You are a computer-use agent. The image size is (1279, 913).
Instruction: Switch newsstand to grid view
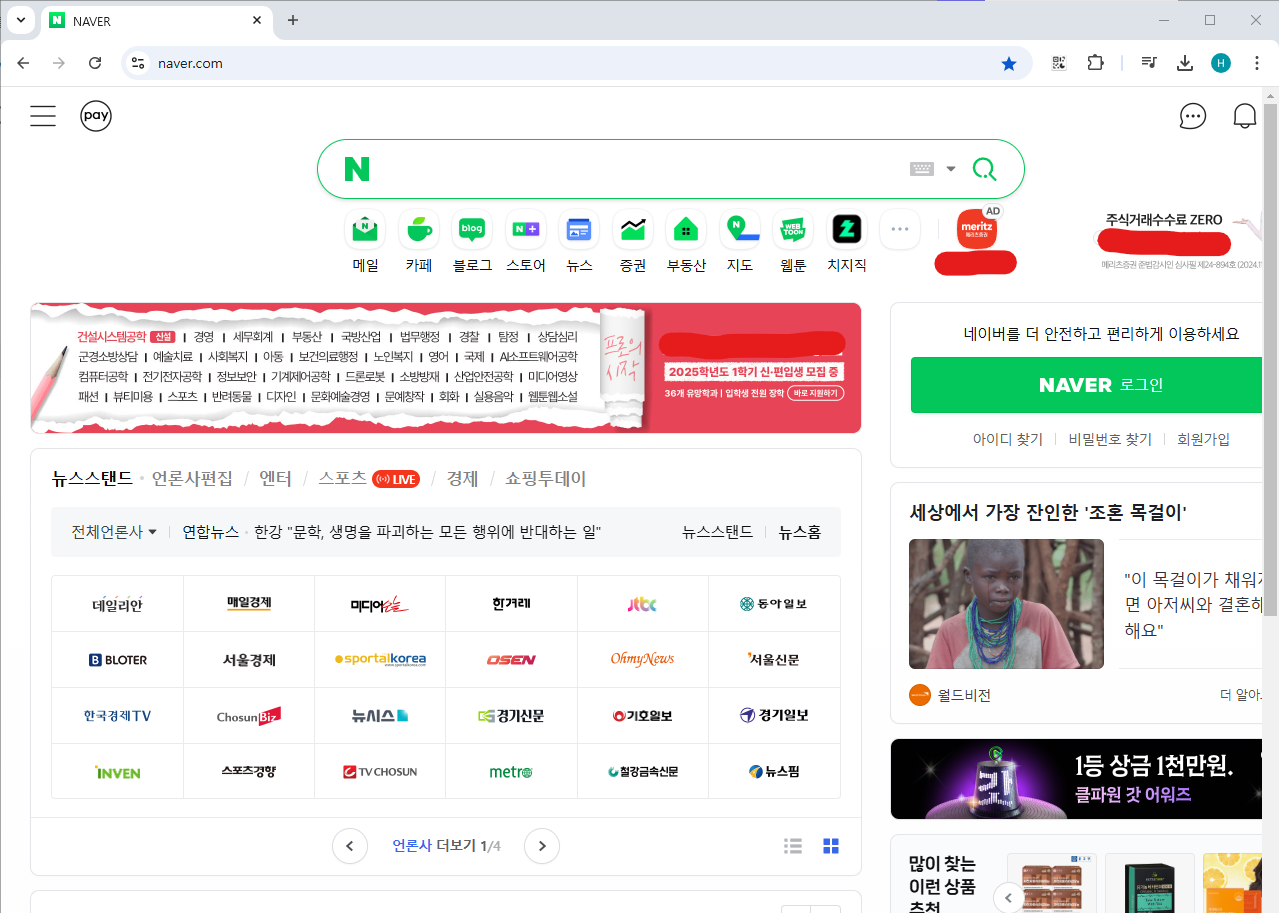click(831, 846)
